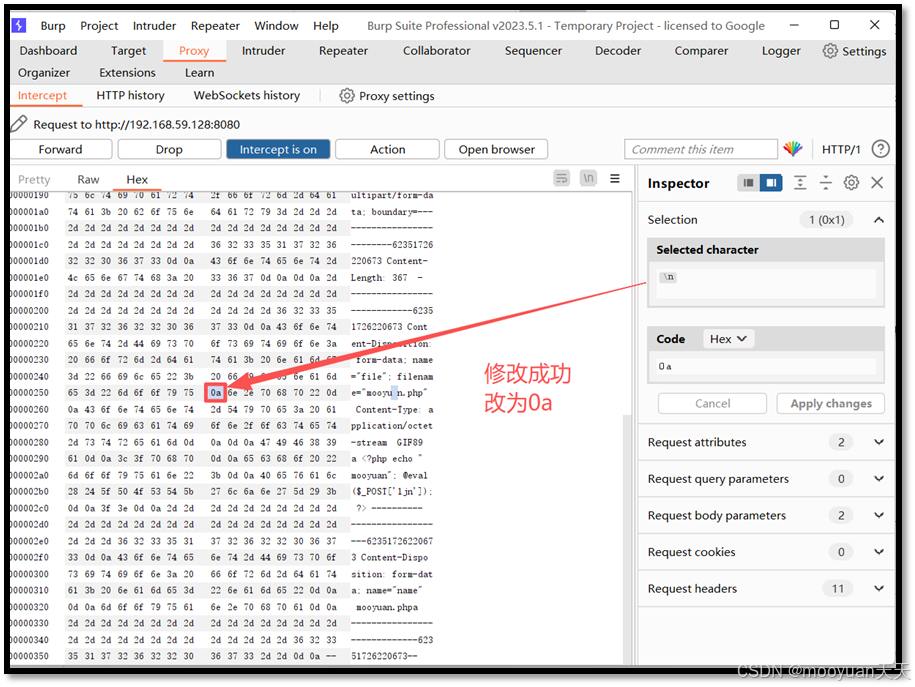Click the Open browser button
Viewport: 915px width, 687px height.
[496, 149]
